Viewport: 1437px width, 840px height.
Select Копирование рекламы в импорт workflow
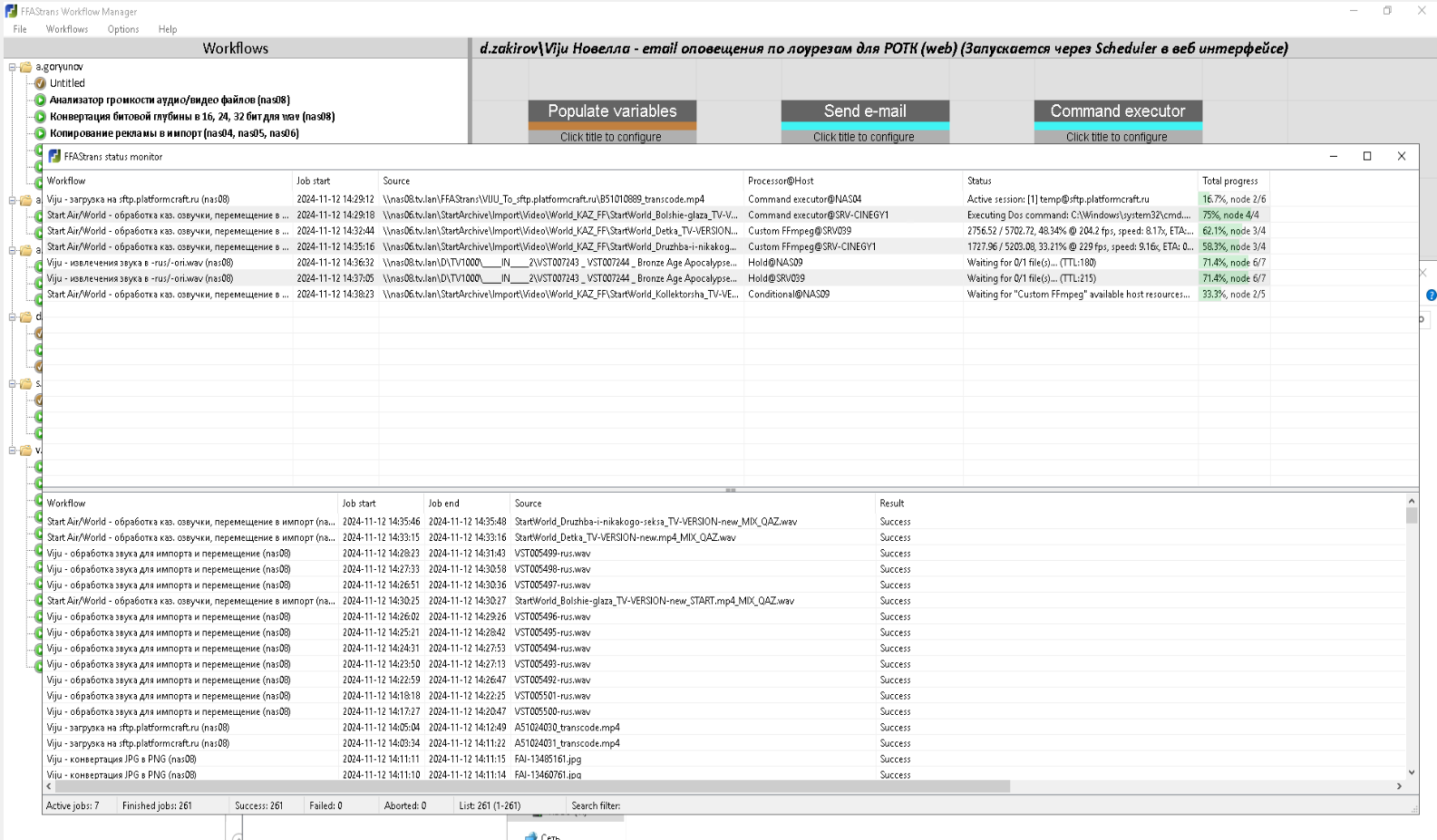coord(174,133)
